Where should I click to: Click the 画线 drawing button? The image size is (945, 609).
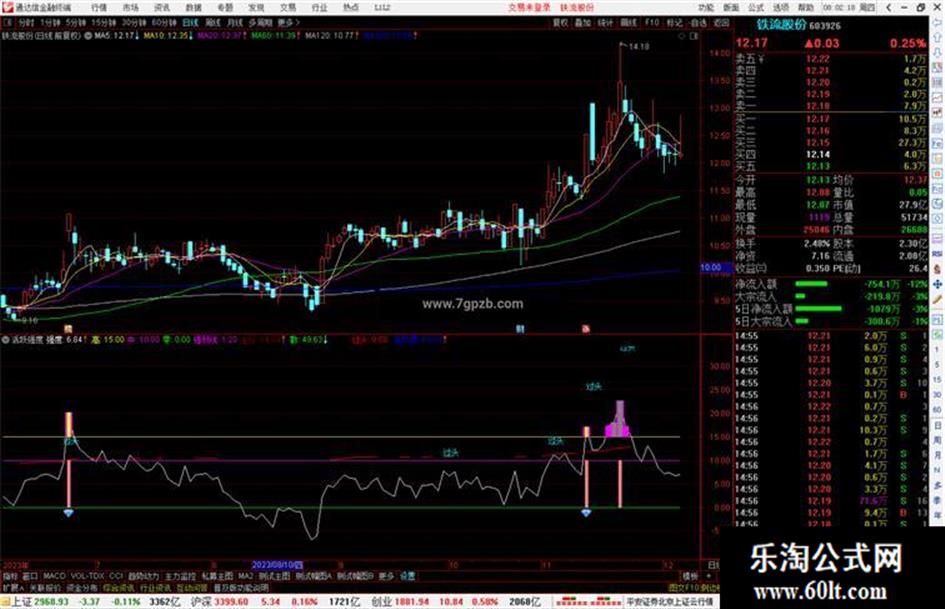click(x=629, y=22)
